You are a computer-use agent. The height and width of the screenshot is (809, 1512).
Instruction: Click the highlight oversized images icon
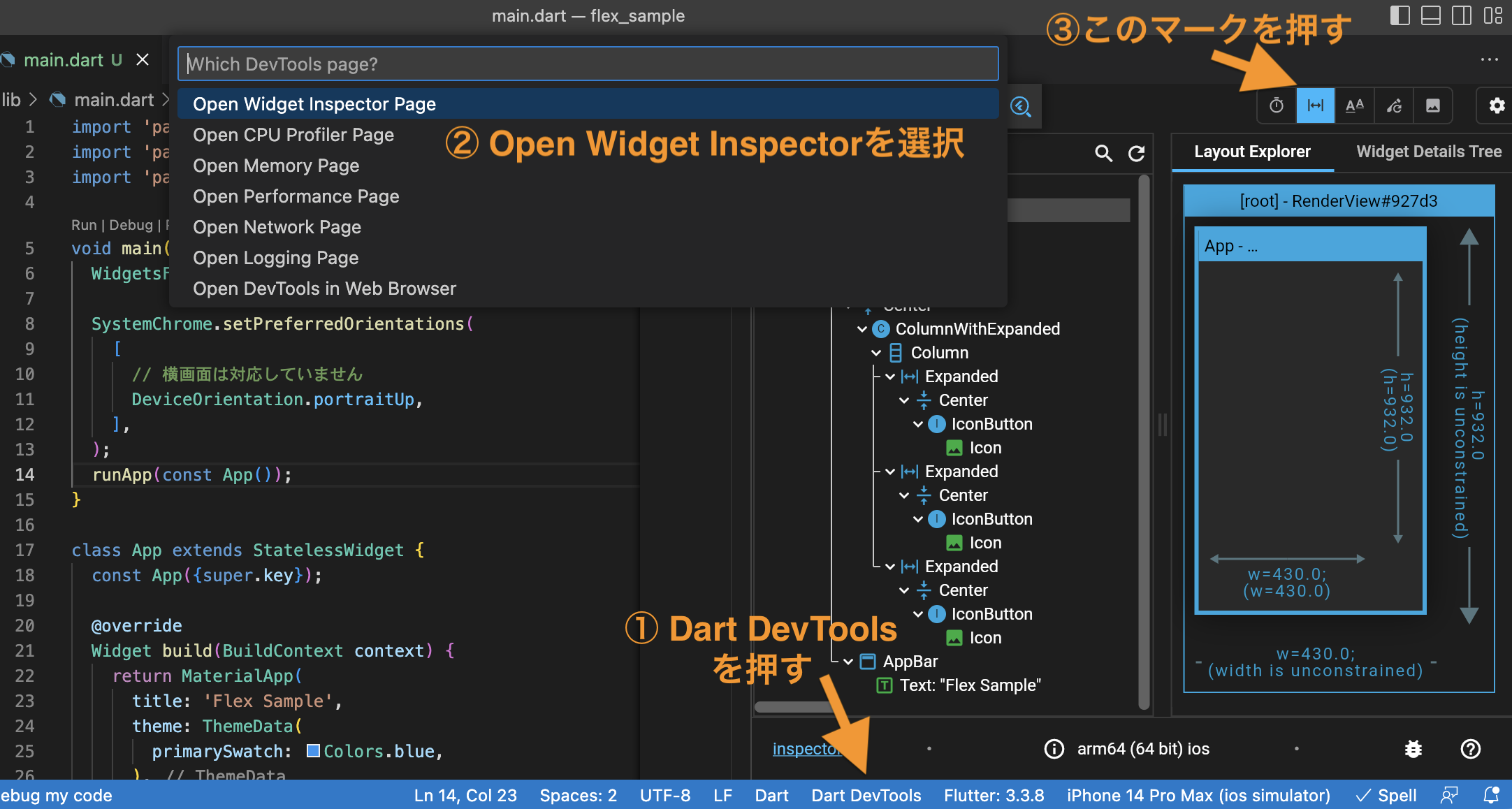point(1432,105)
